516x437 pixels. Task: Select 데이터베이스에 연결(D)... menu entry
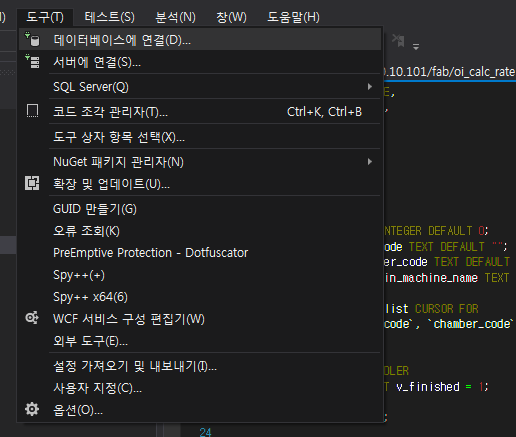click(x=200, y=40)
